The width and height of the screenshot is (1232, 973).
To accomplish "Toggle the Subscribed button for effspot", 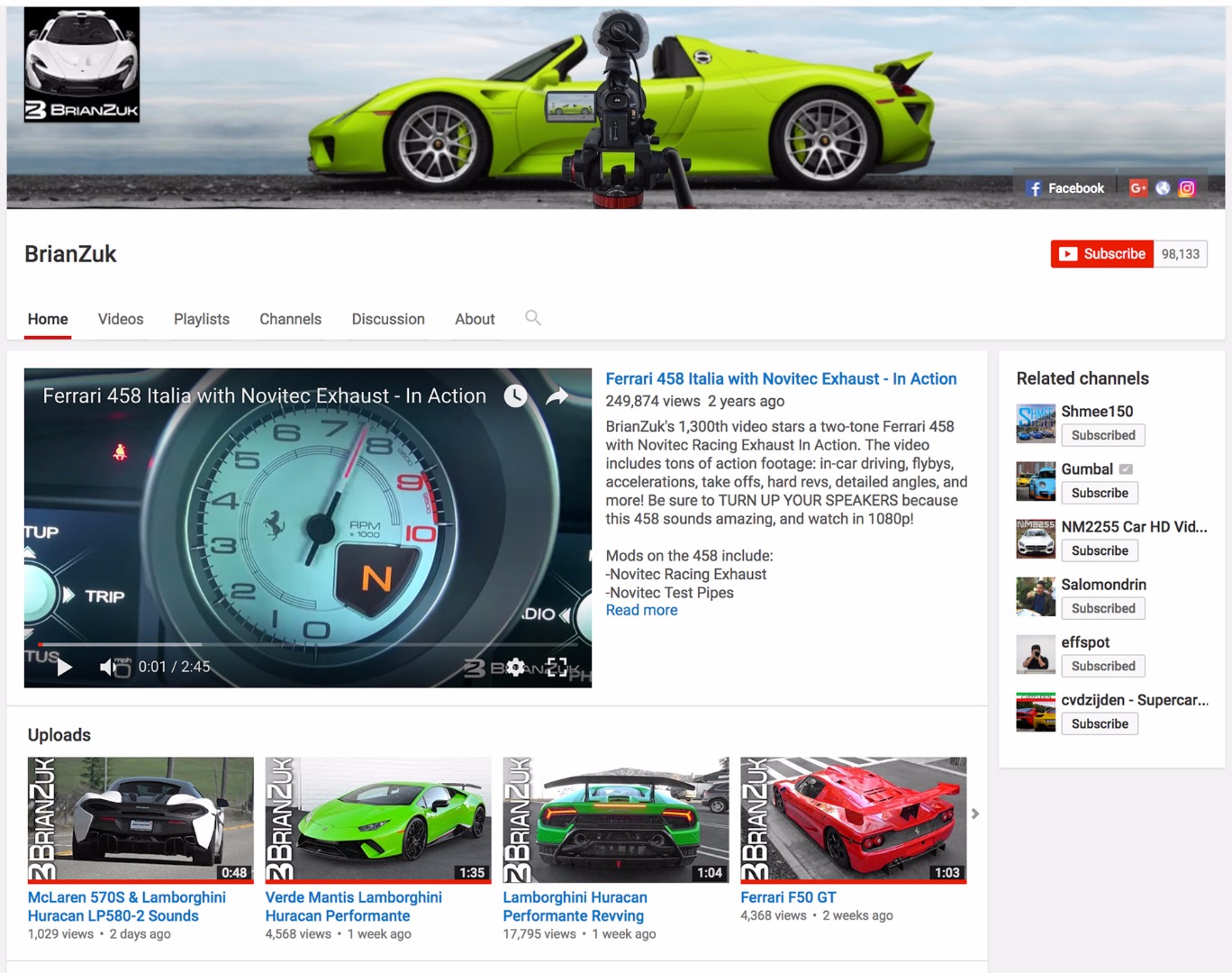I will (x=1102, y=666).
